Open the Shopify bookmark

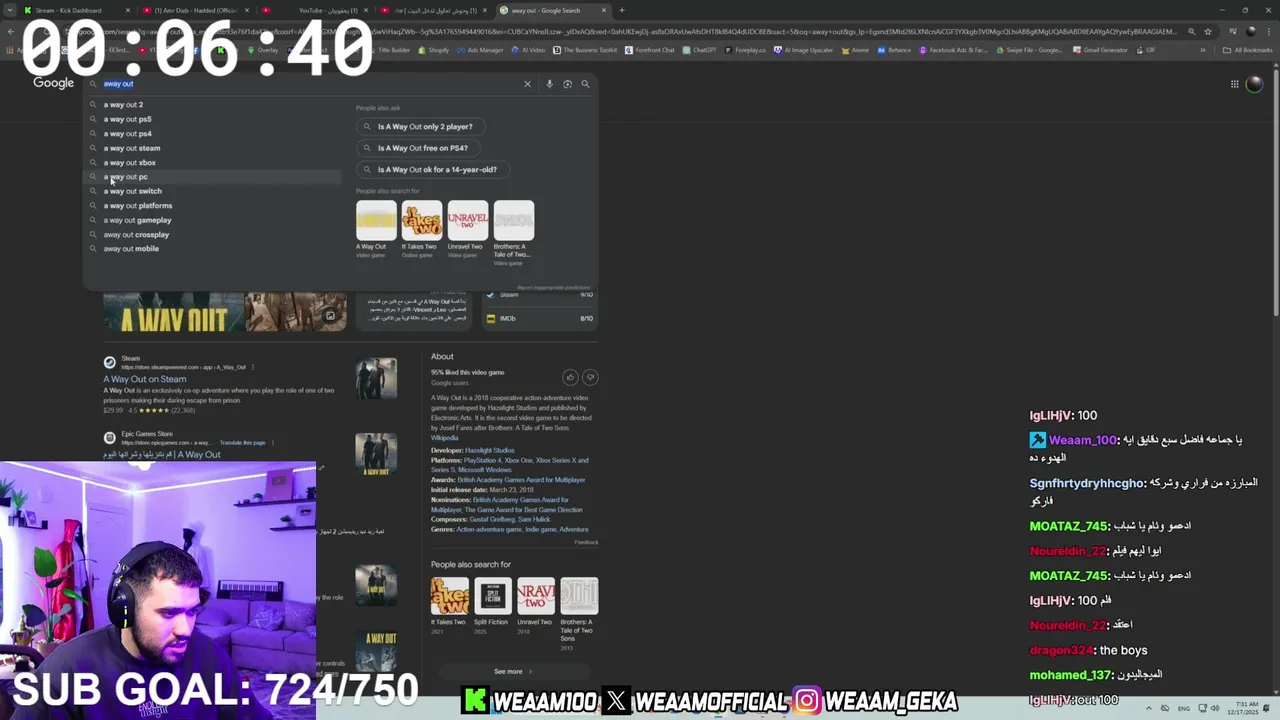click(x=435, y=50)
